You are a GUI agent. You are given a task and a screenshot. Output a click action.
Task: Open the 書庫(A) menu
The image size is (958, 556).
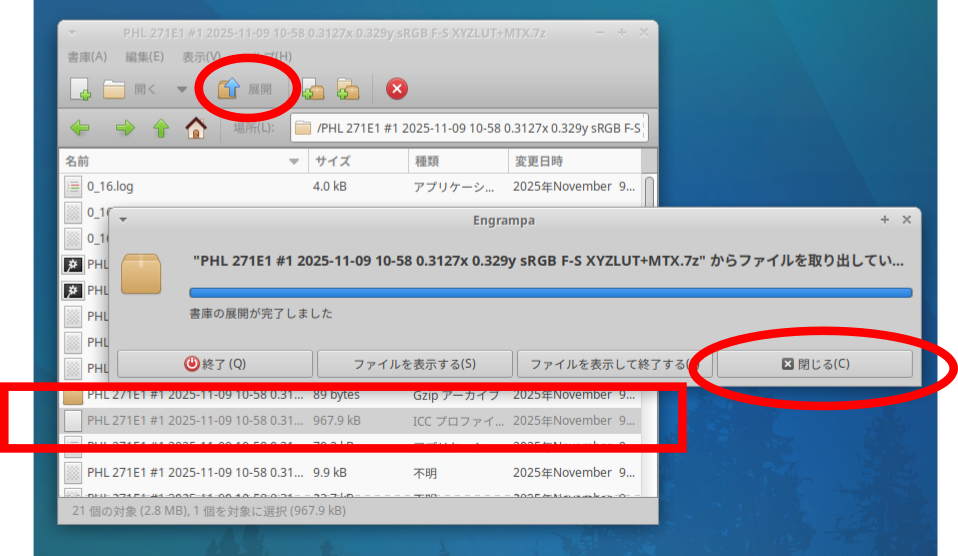pos(86,57)
